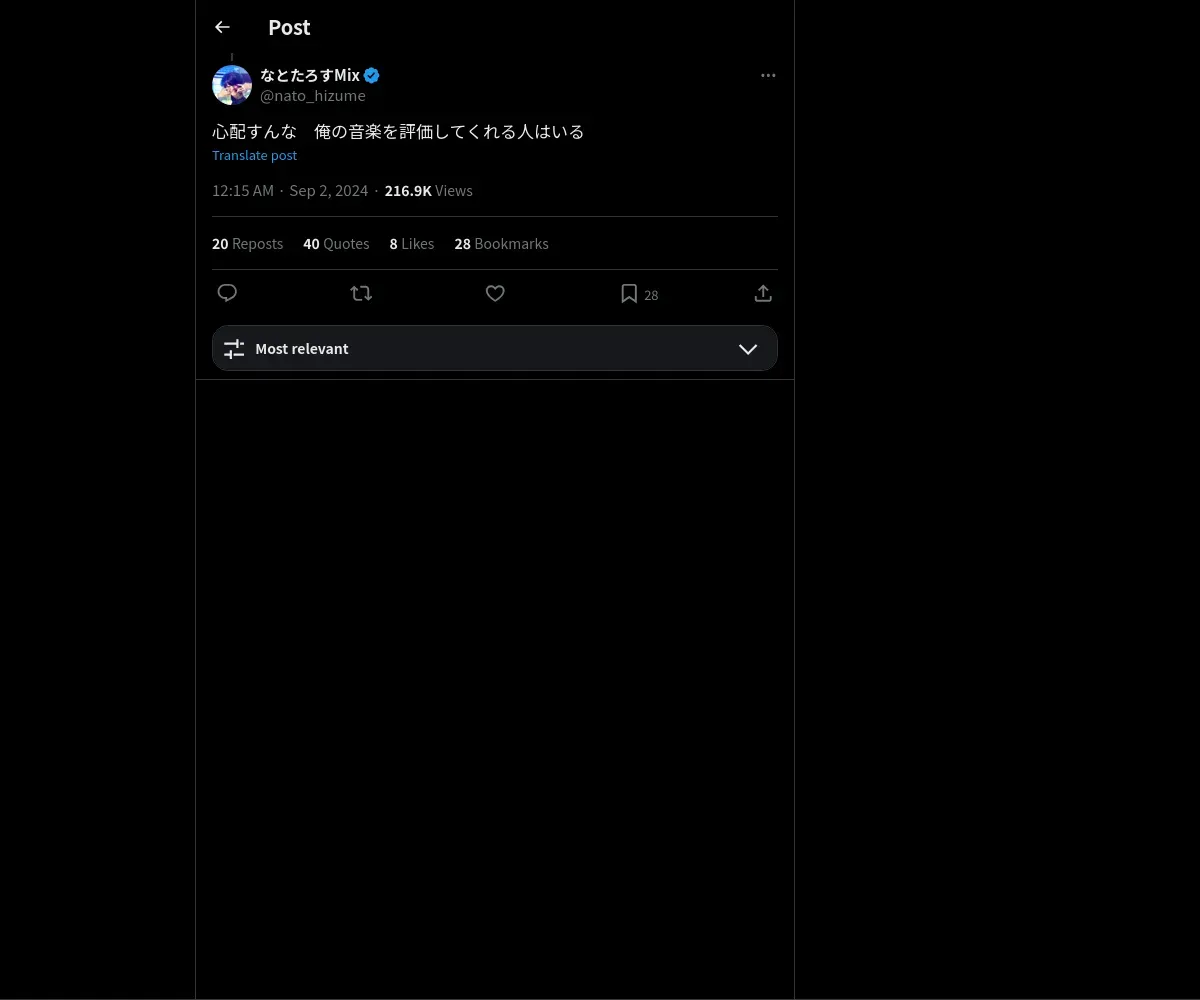Click the Translate post link

(x=254, y=155)
